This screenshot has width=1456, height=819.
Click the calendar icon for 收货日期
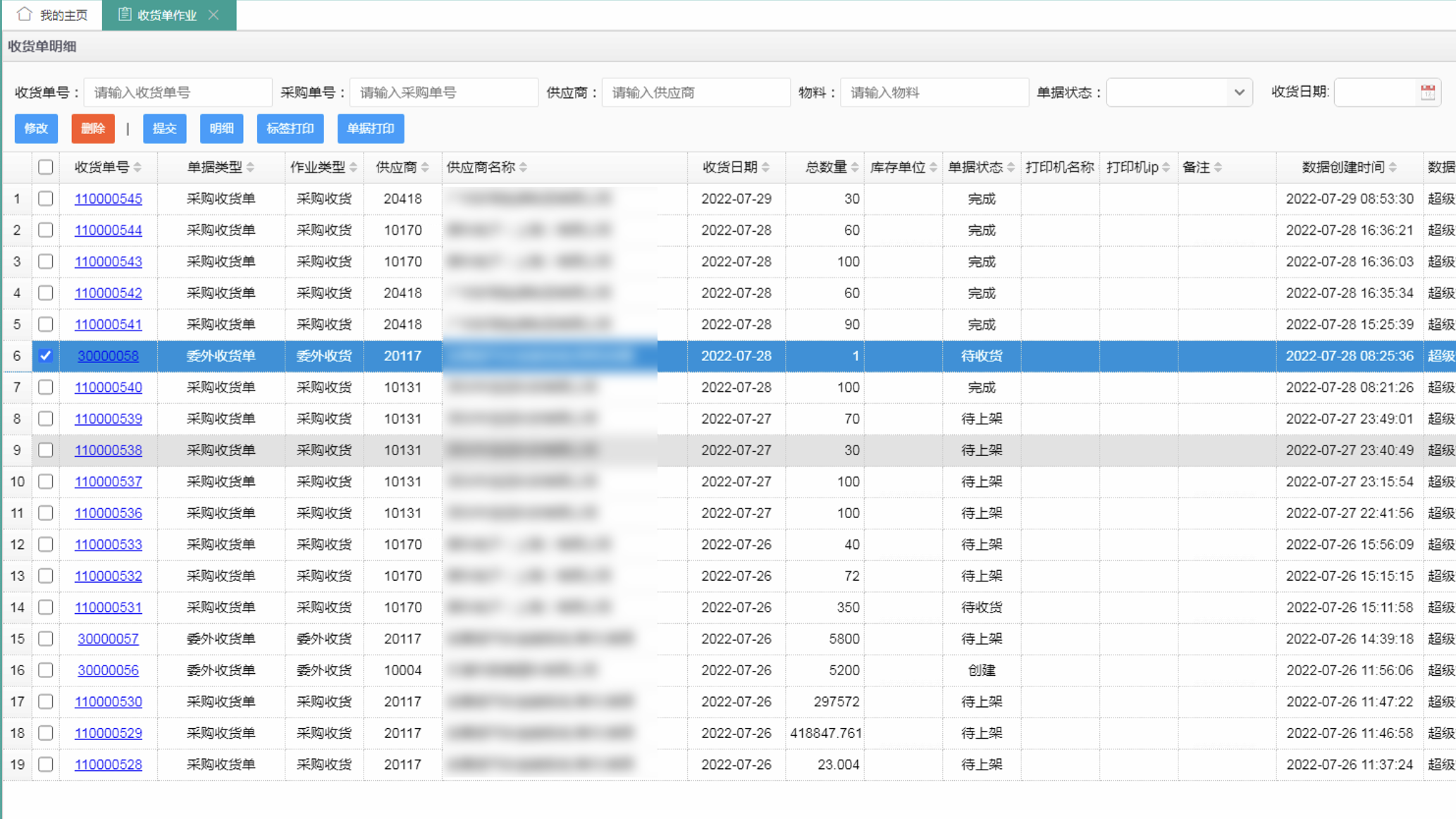(1428, 92)
